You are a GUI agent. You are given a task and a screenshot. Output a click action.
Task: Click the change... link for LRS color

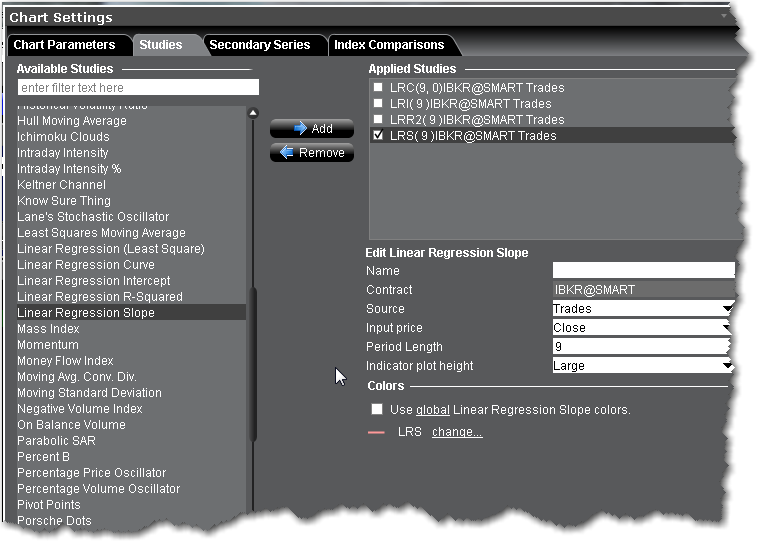(x=457, y=432)
